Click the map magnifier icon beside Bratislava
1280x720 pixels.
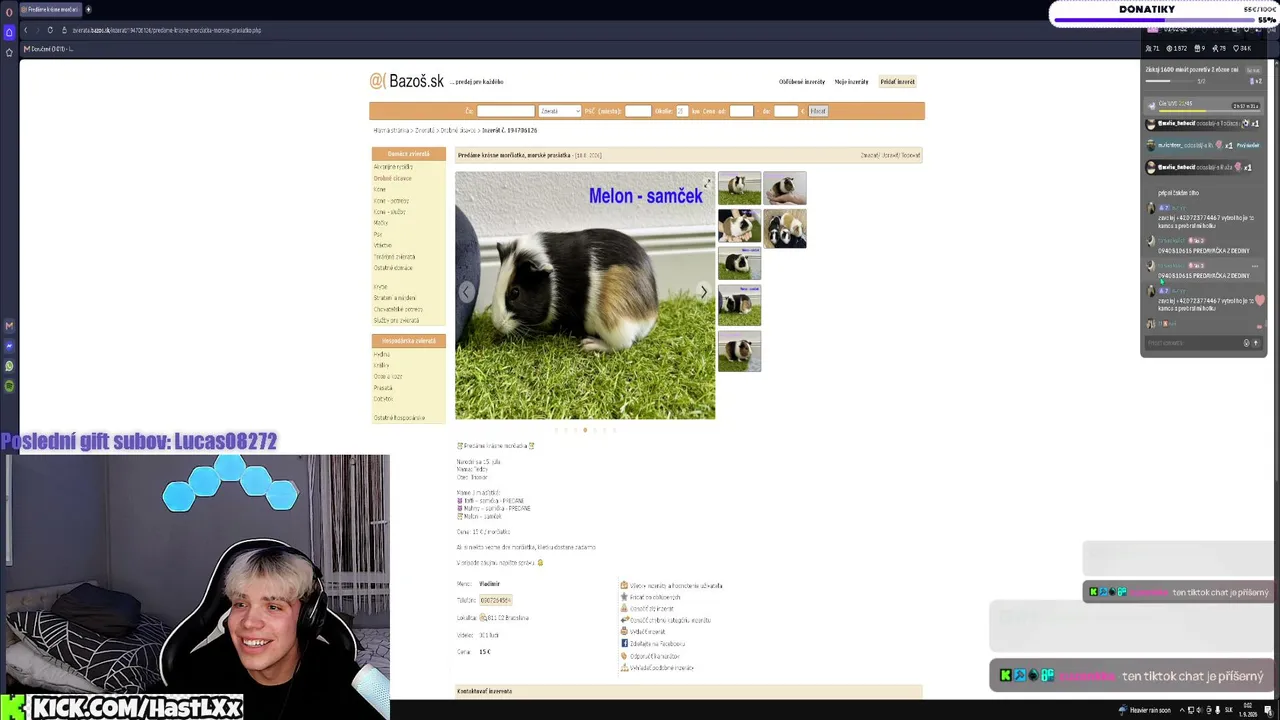[x=483, y=618]
